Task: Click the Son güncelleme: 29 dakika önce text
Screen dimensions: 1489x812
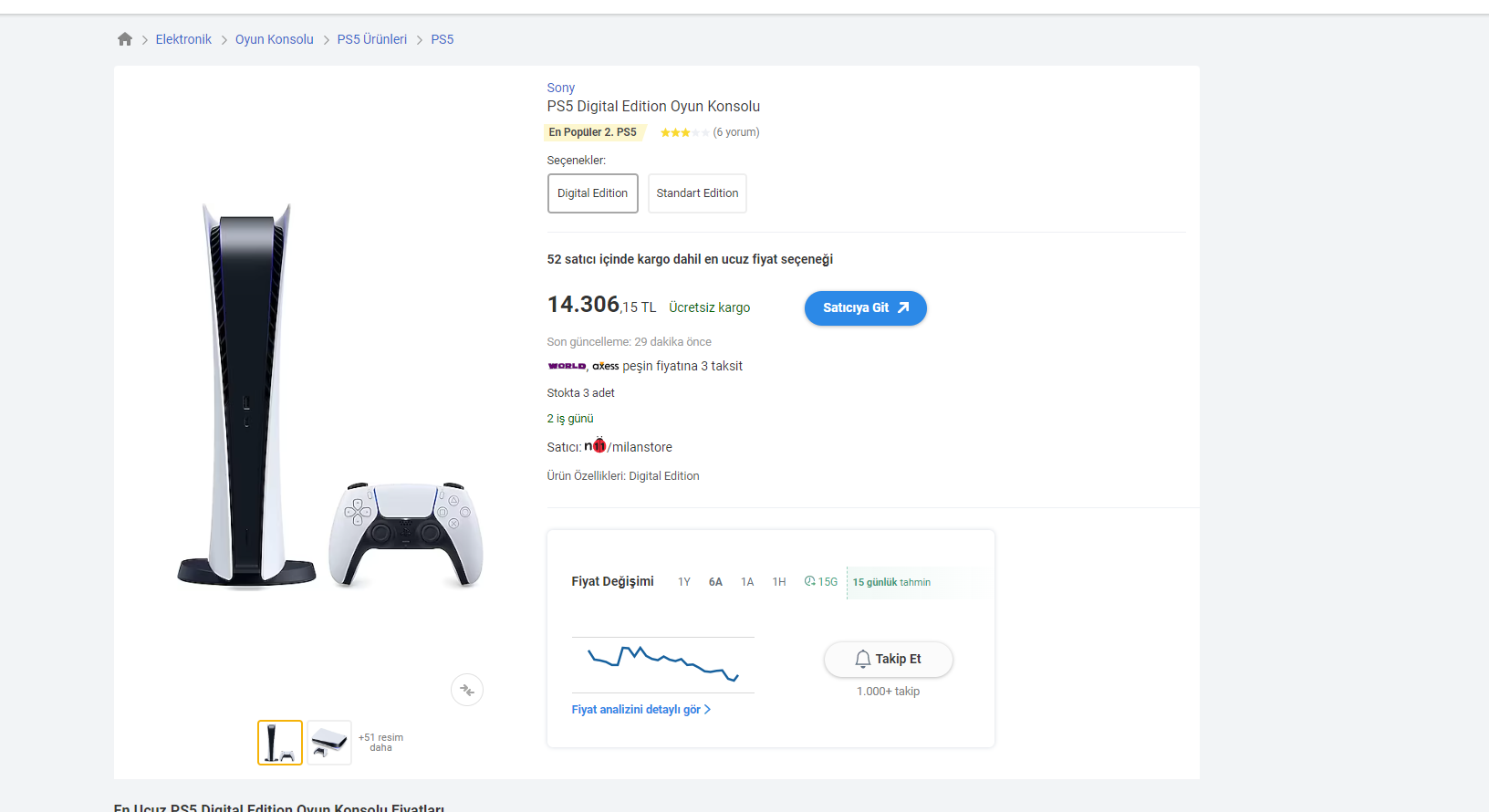Action: (630, 342)
